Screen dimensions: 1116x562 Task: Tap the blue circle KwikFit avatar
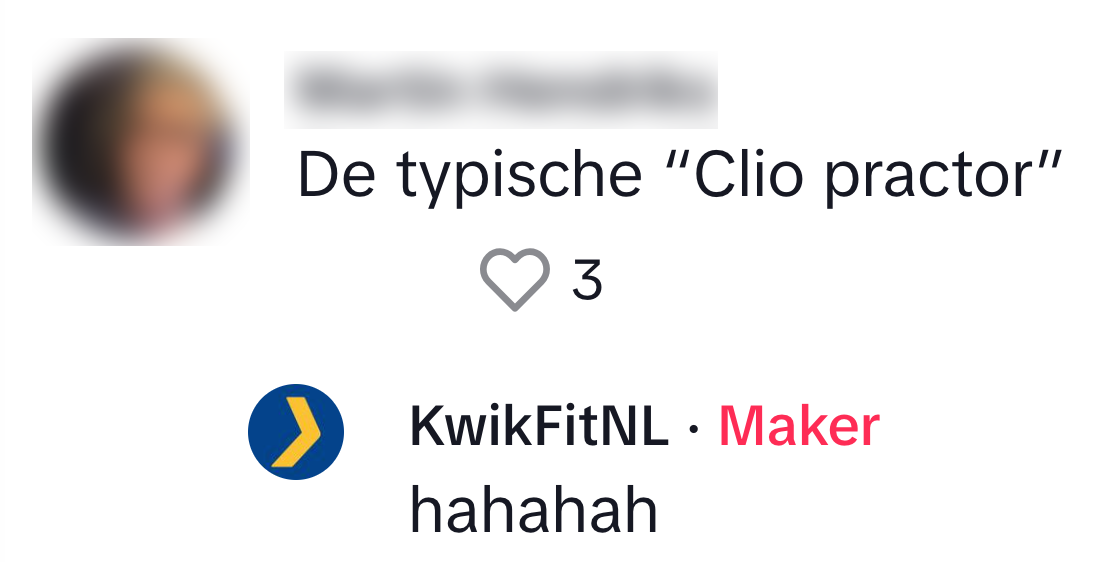pos(295,432)
